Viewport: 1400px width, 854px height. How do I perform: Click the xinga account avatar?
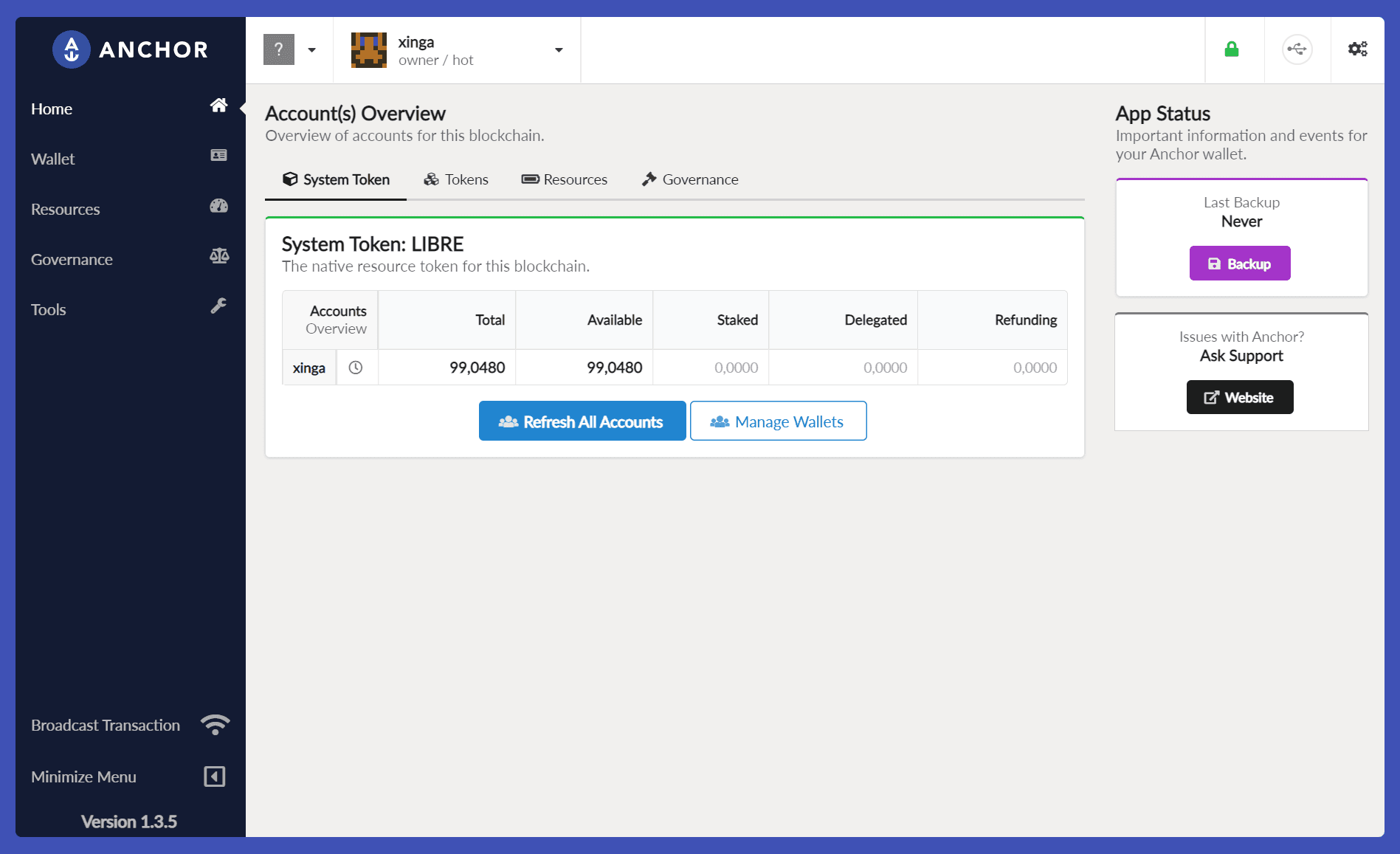click(x=369, y=50)
